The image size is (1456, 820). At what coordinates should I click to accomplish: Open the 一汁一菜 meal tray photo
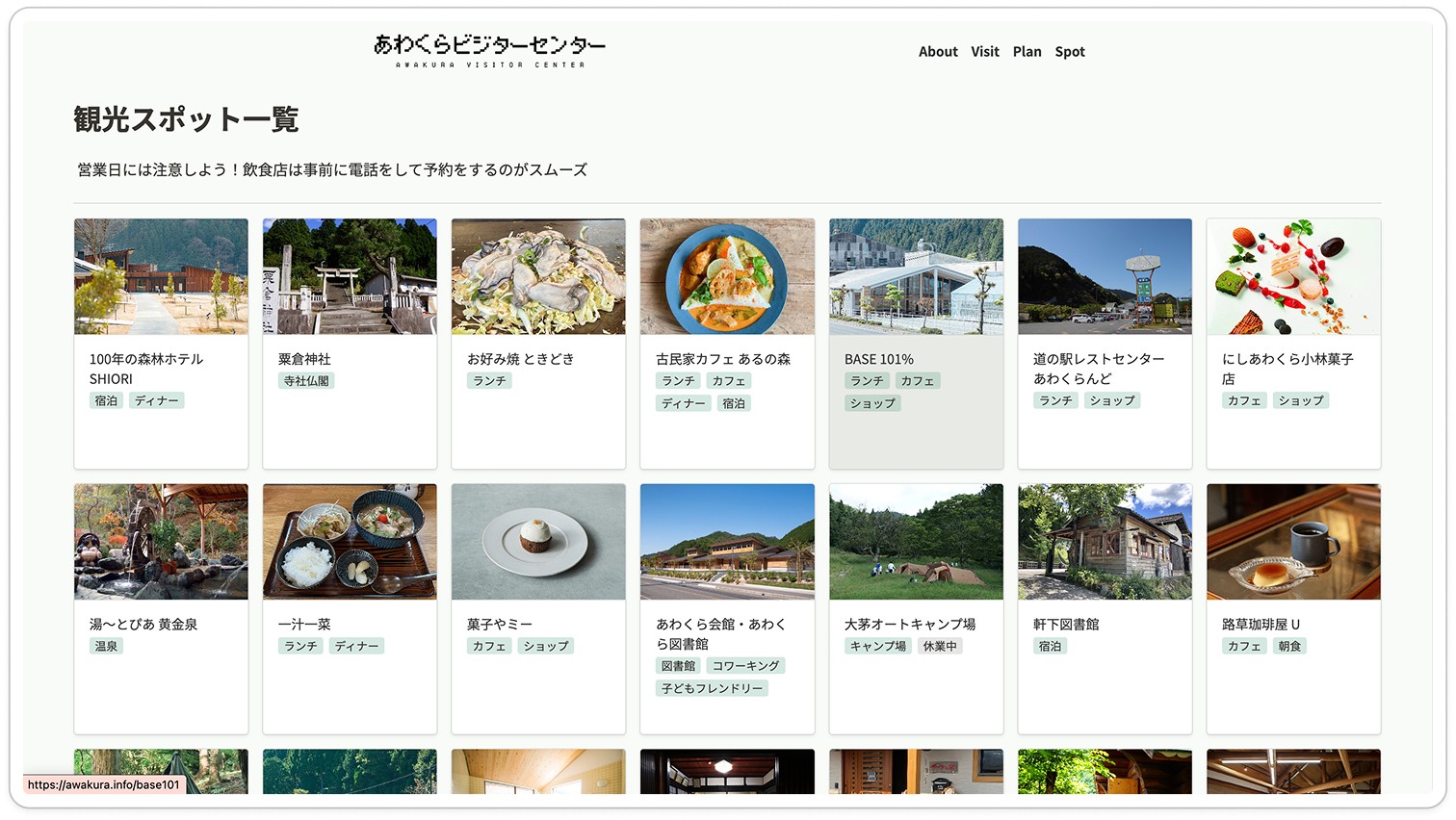[x=350, y=542]
